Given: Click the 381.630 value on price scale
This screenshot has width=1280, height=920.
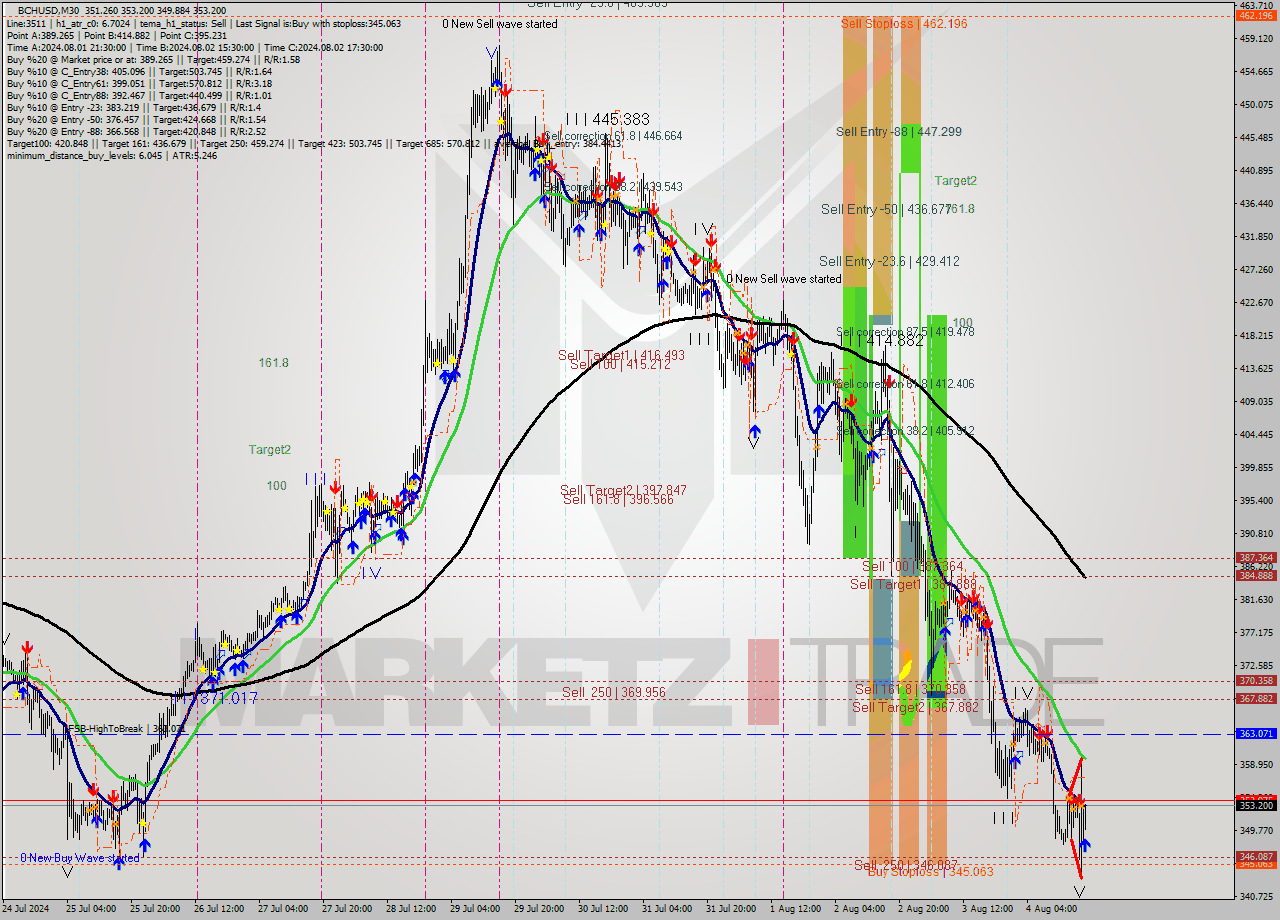Looking at the screenshot, I should pyautogui.click(x=1255, y=600).
